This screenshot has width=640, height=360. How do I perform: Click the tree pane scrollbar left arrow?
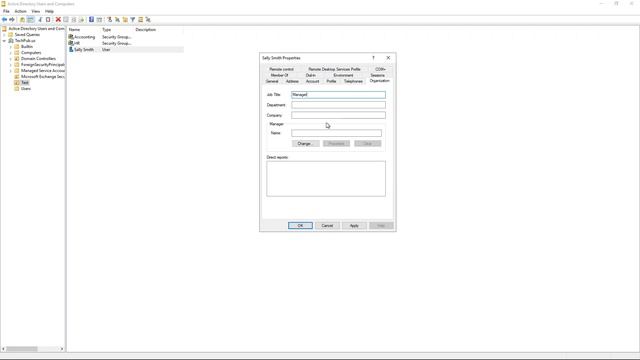coord(3,349)
